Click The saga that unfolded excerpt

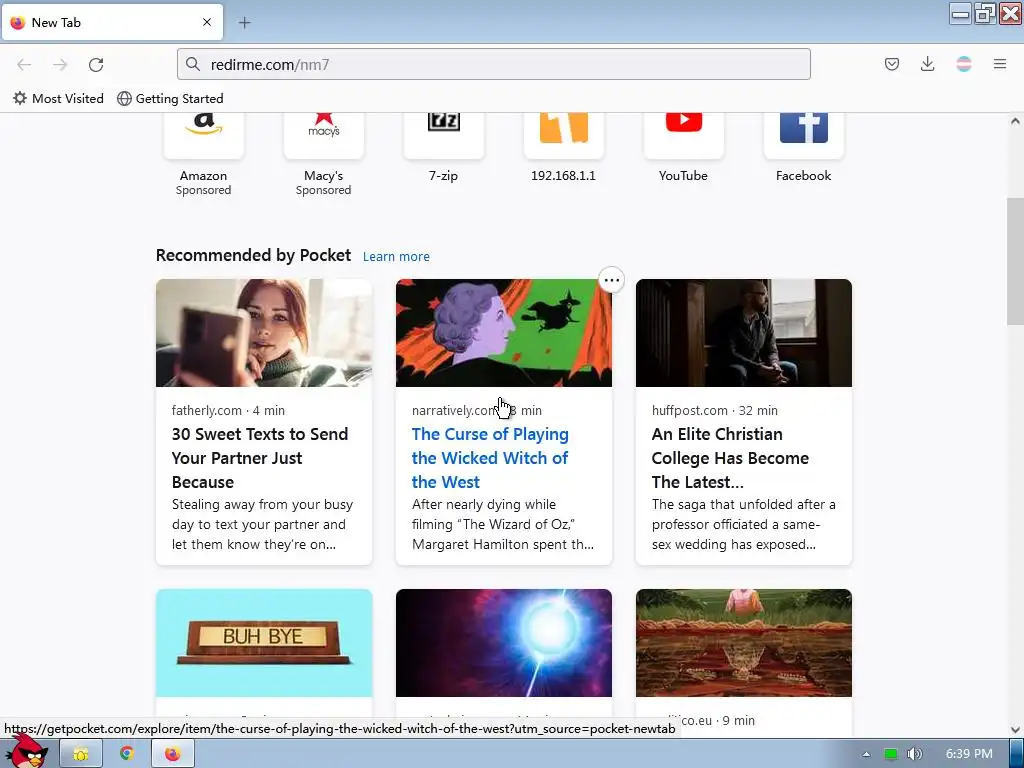click(x=744, y=524)
